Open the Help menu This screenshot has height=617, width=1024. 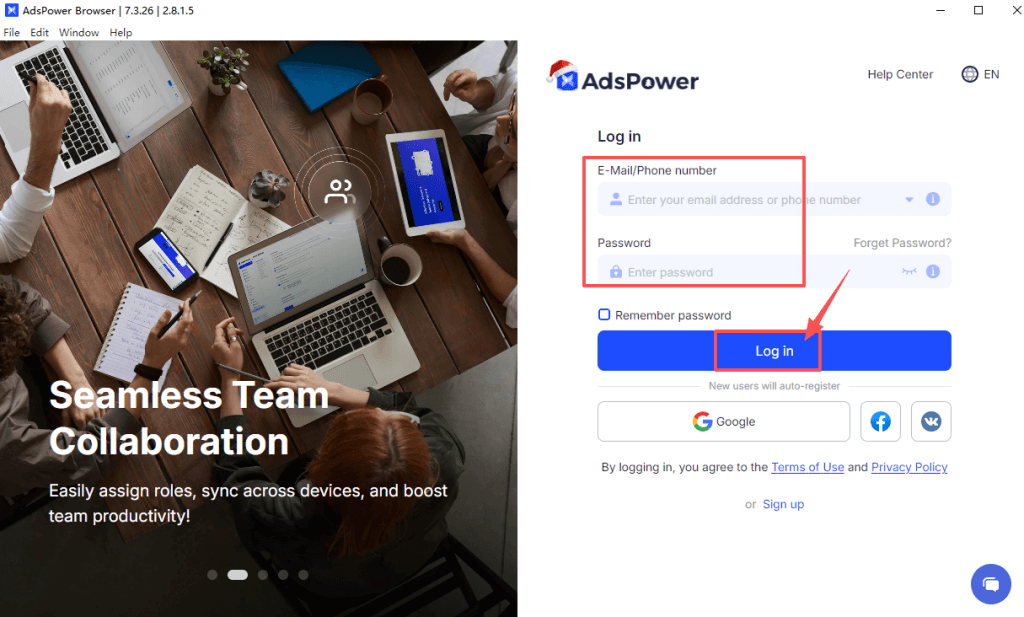[121, 33]
